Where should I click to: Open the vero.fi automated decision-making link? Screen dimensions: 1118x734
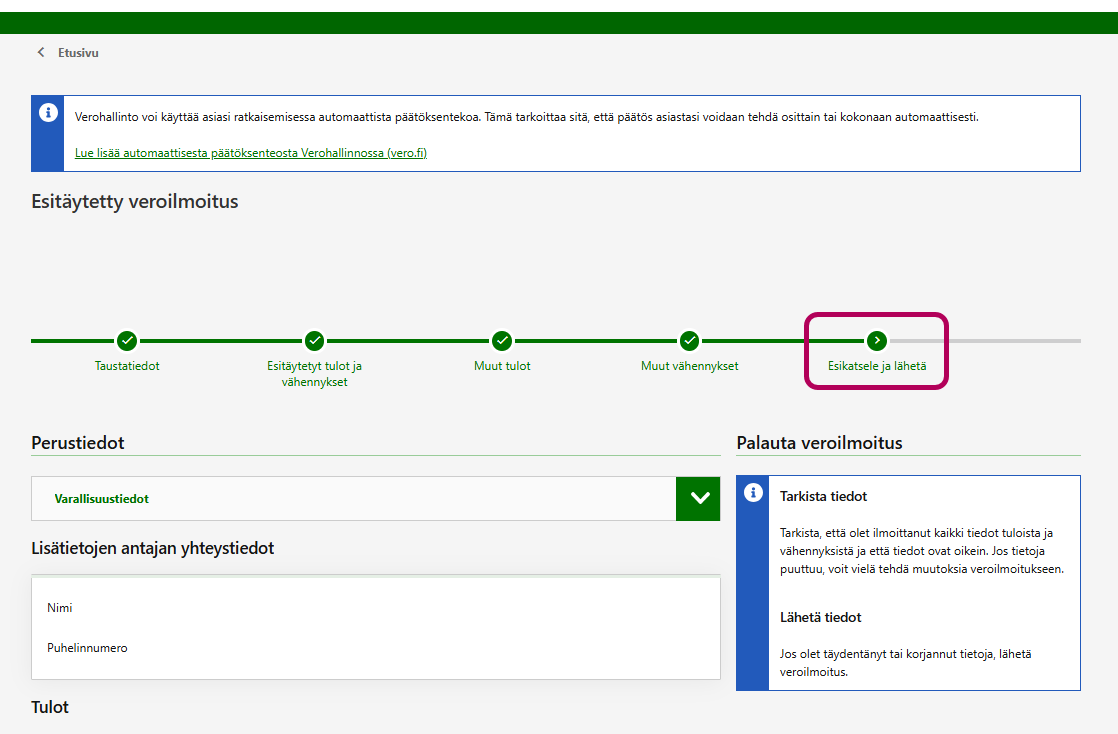251,153
